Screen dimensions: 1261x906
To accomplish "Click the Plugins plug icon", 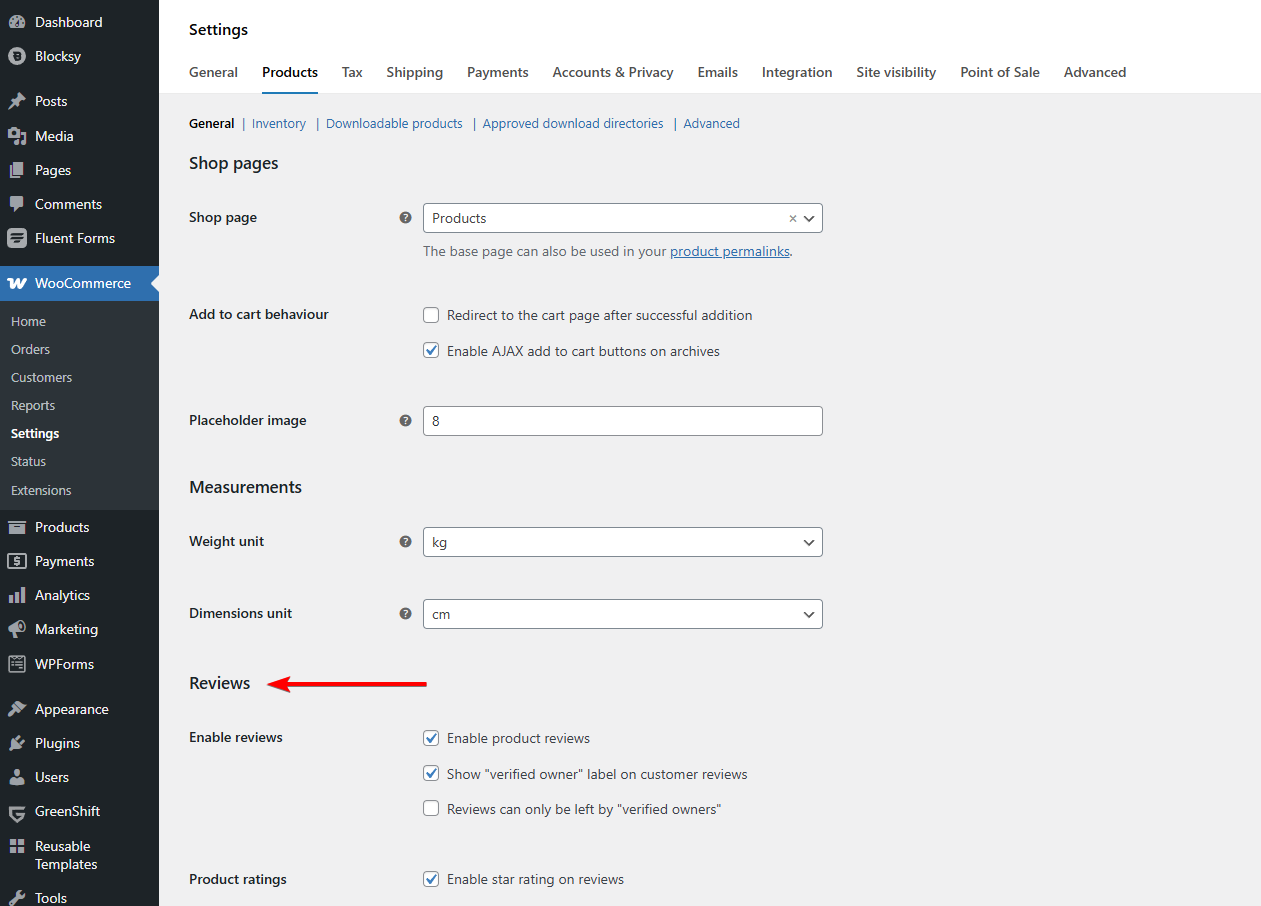I will [x=17, y=743].
